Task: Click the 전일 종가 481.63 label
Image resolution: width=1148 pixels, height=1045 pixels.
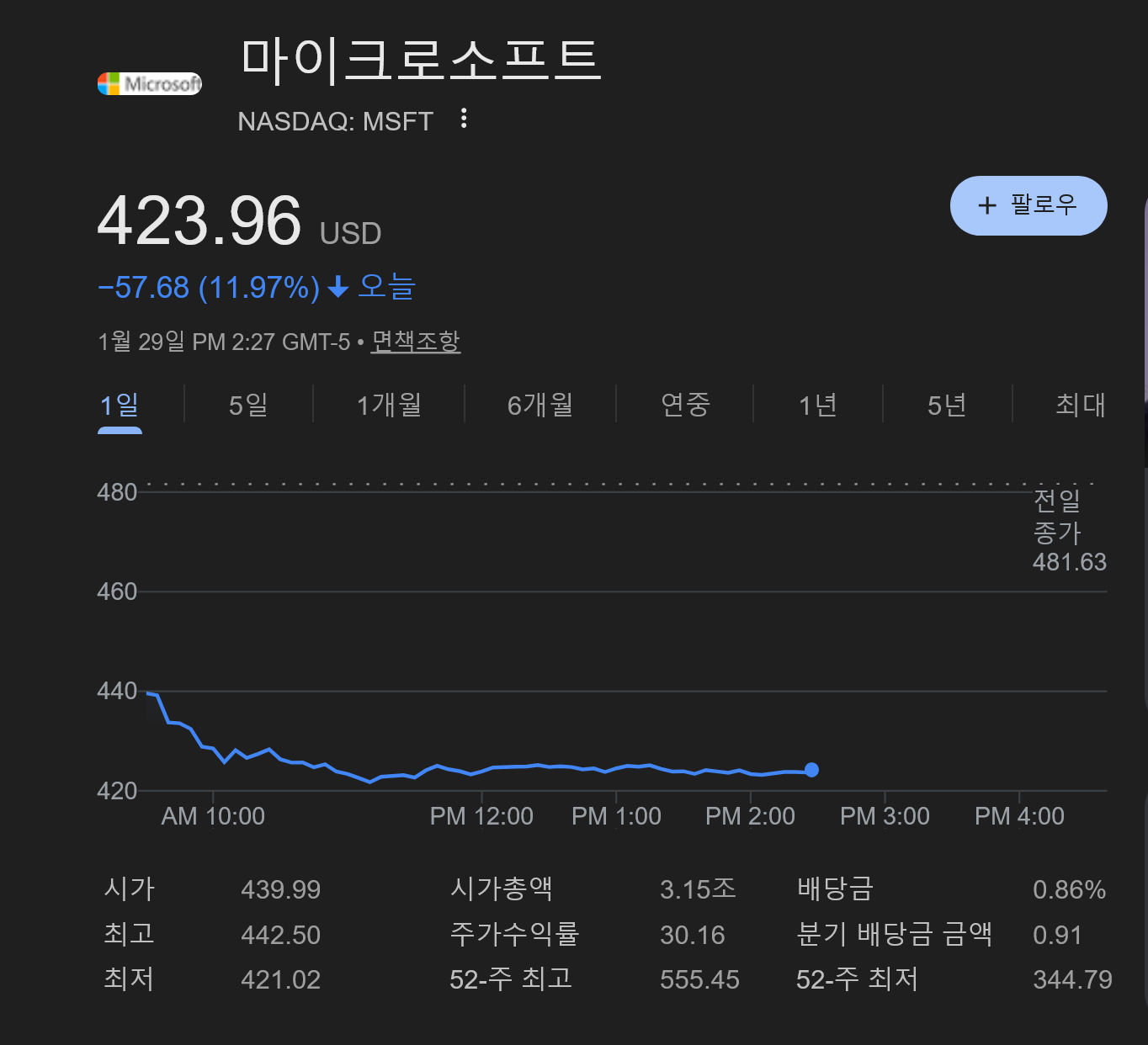Action: pyautogui.click(x=1067, y=532)
